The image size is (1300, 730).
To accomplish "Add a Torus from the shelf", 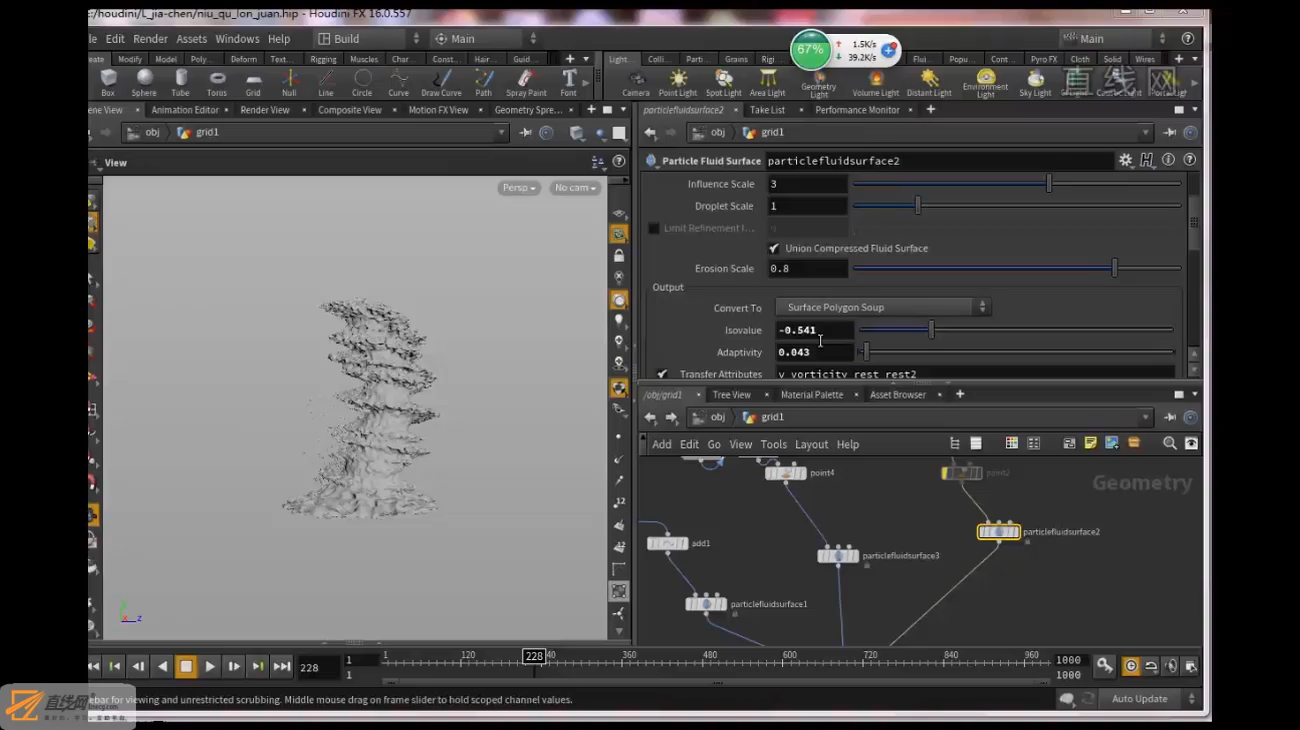I will pos(217,82).
